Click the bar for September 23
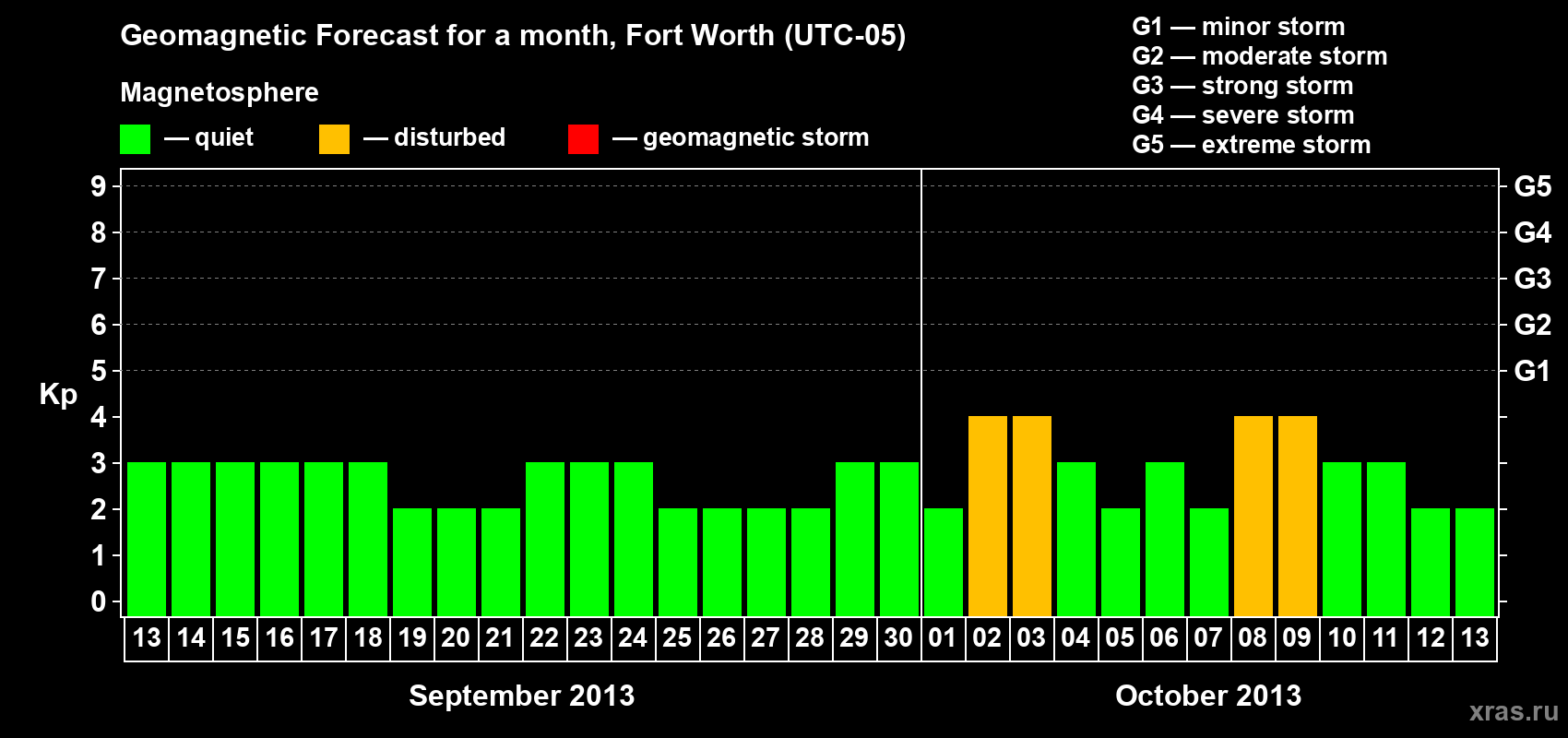Image resolution: width=1568 pixels, height=738 pixels. 589,539
